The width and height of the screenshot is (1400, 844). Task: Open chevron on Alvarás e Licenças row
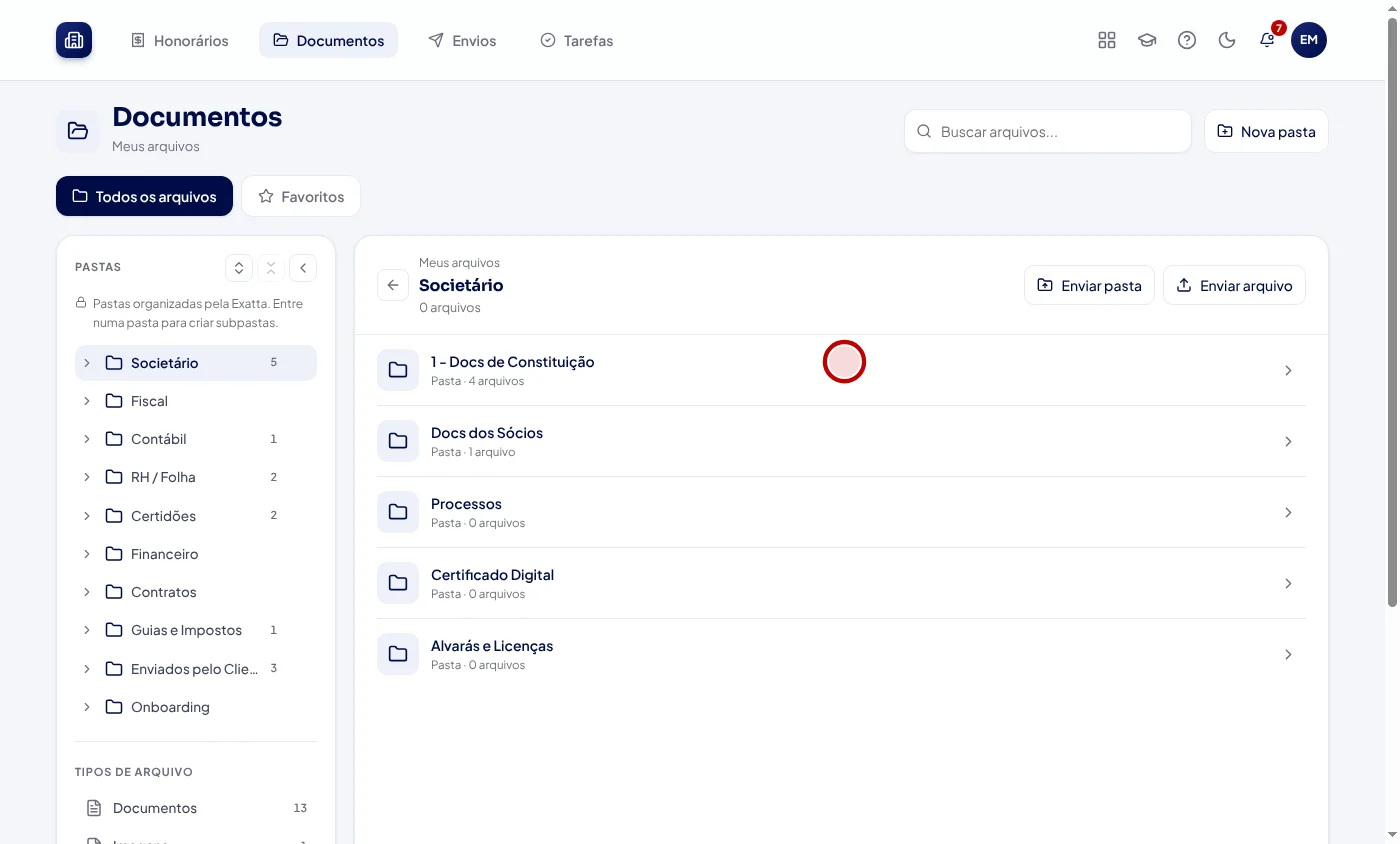pos(1288,654)
